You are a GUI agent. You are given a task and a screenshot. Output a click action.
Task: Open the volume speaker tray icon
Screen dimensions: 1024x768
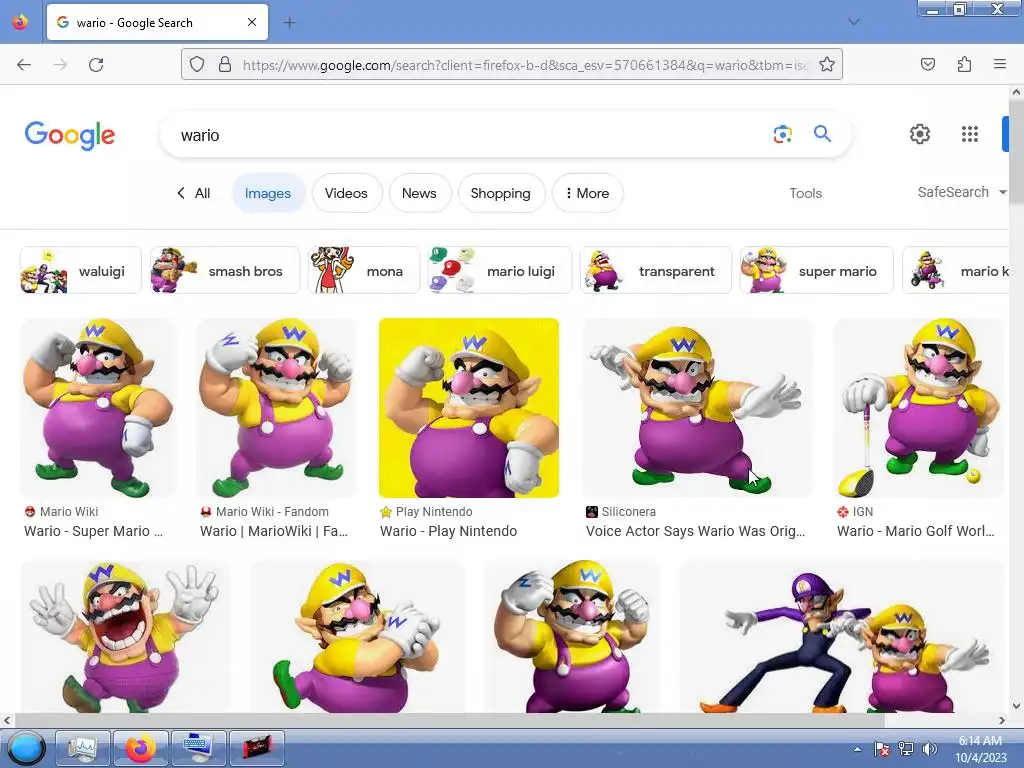929,749
